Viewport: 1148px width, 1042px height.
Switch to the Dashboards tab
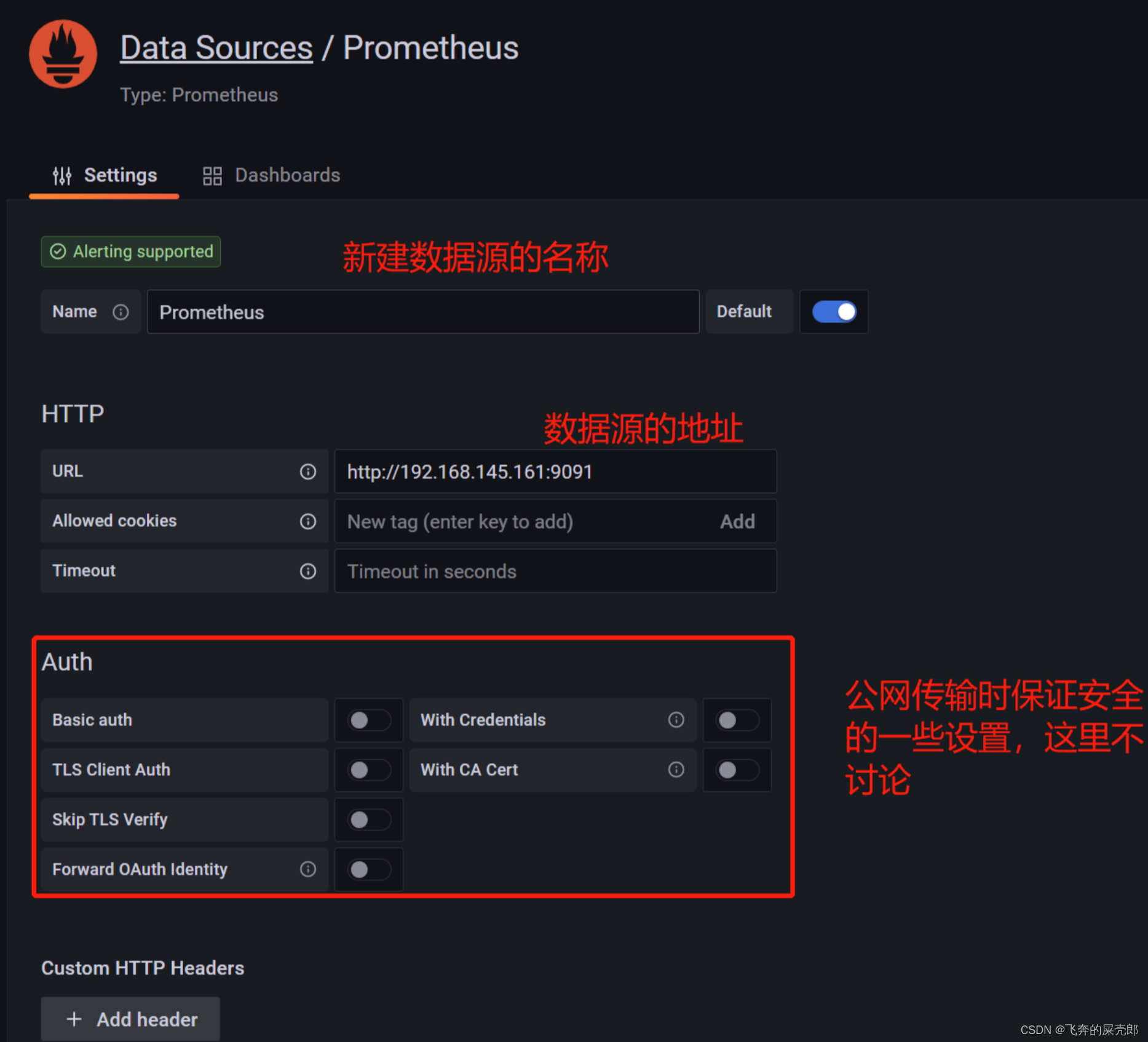click(x=271, y=175)
